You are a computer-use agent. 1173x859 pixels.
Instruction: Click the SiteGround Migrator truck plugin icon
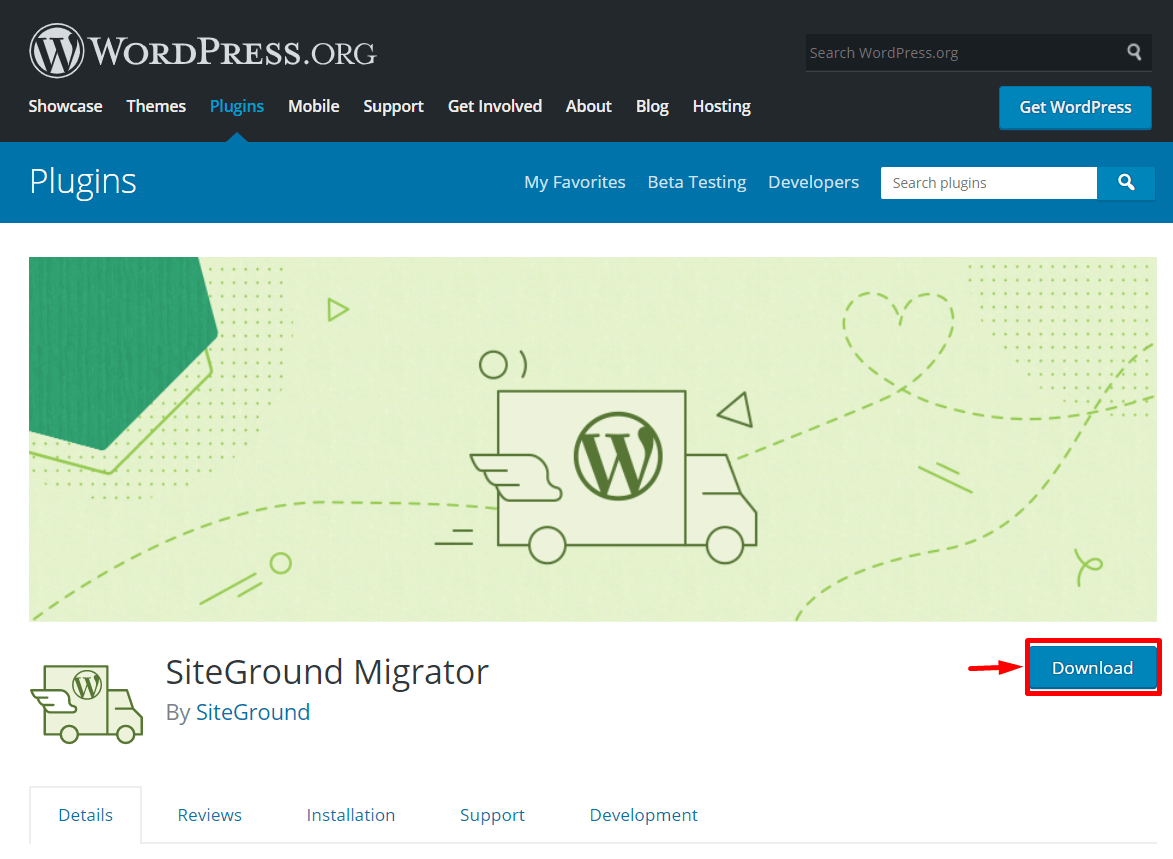pos(86,704)
